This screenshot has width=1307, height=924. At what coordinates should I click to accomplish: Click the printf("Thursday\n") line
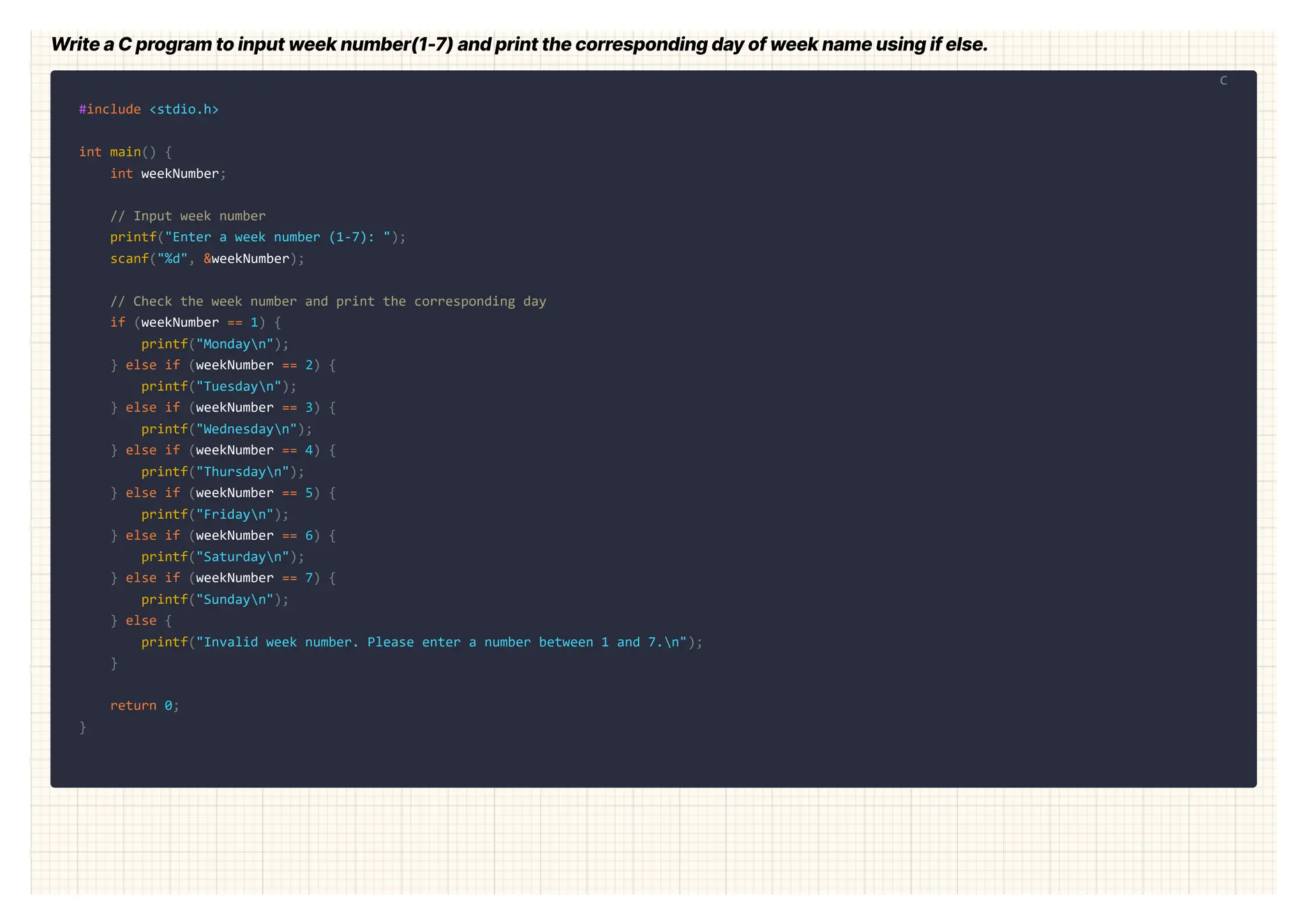pos(223,472)
